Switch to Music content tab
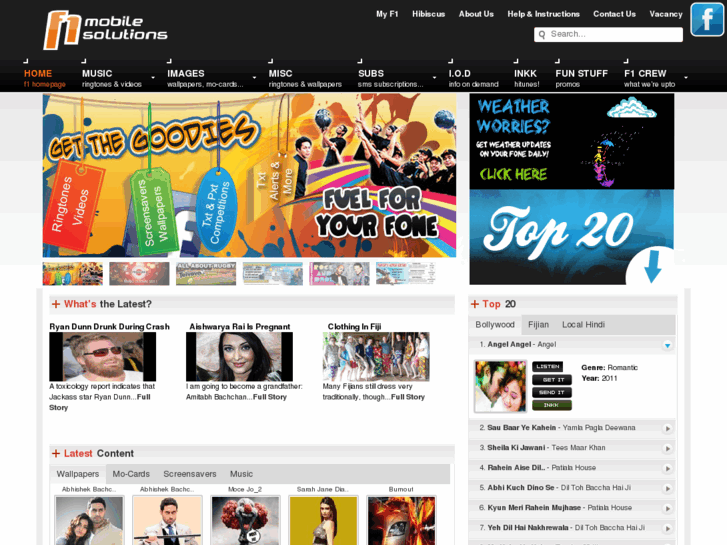The width and height of the screenshot is (727, 545). pos(241,474)
